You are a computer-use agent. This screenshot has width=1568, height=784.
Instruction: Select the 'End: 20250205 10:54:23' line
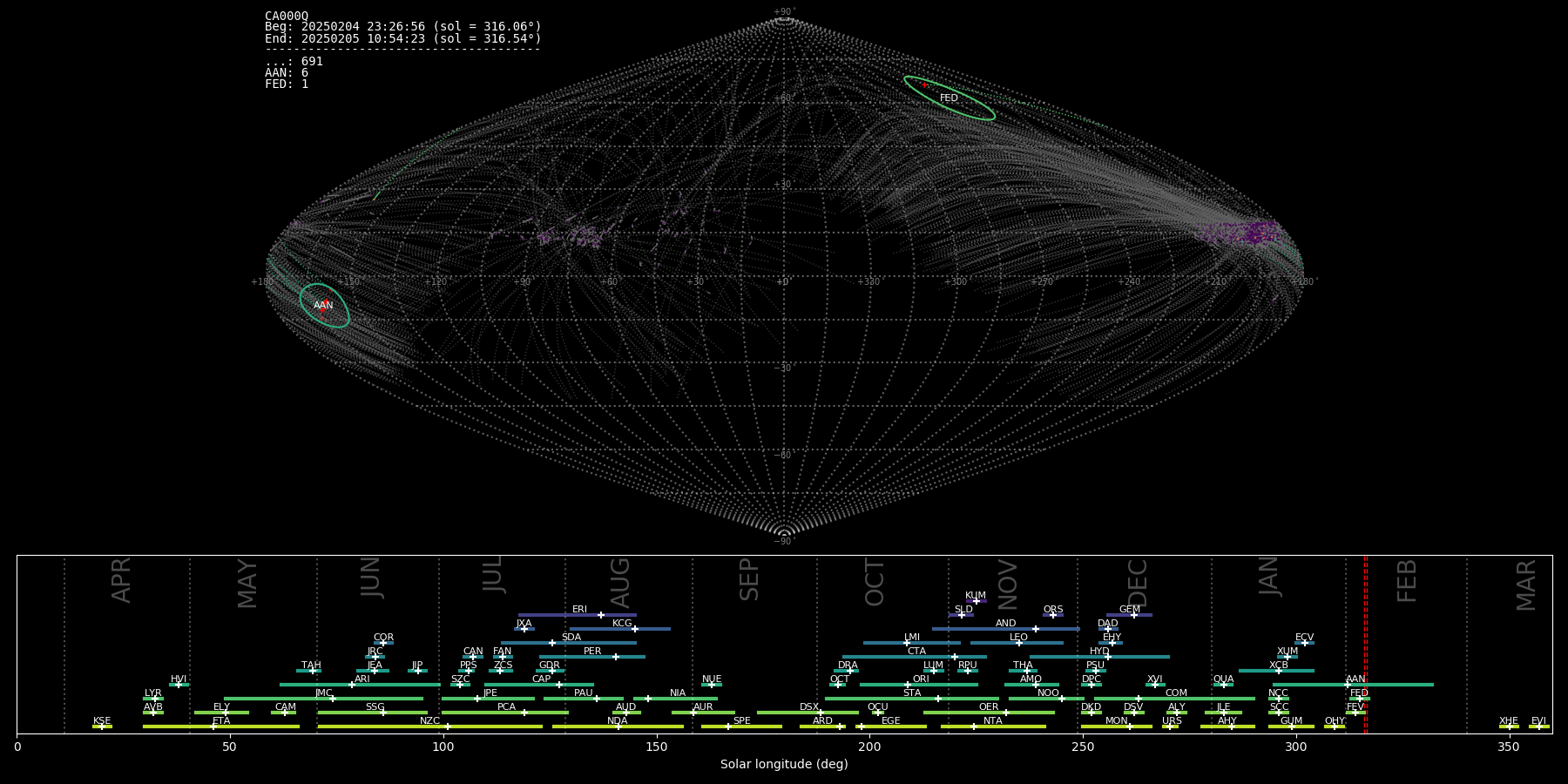click(x=403, y=38)
